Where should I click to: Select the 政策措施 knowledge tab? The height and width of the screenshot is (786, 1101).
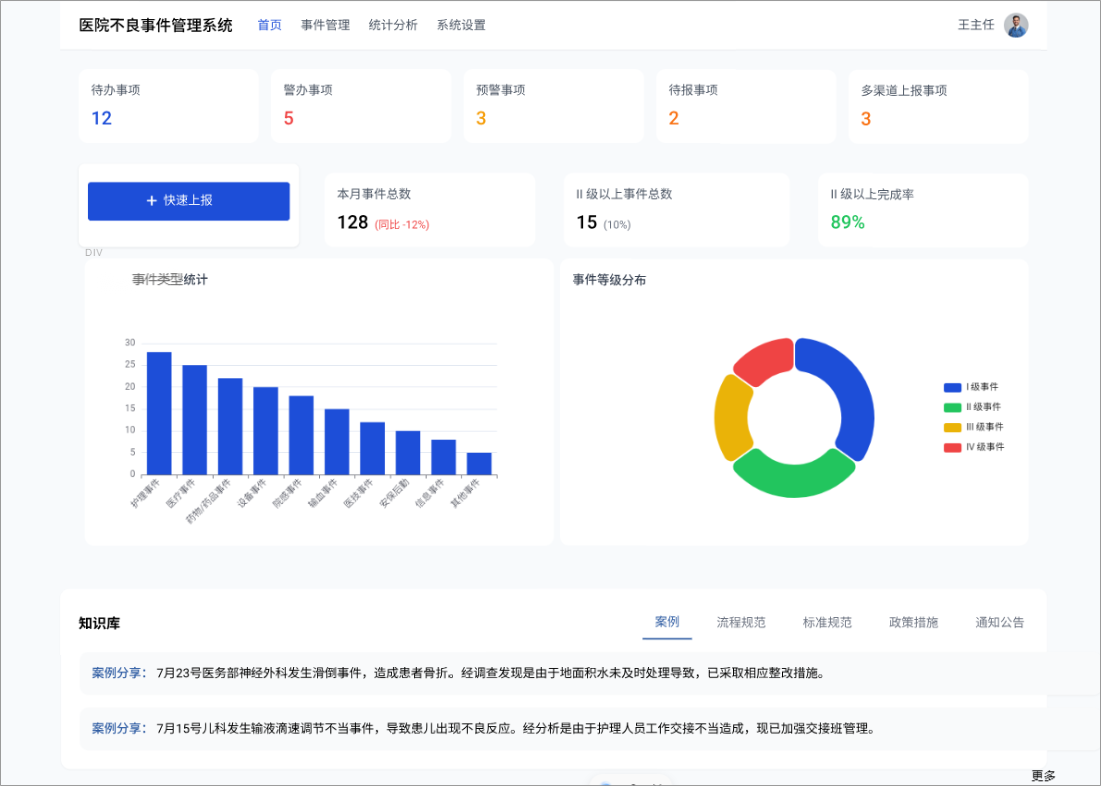click(x=912, y=621)
